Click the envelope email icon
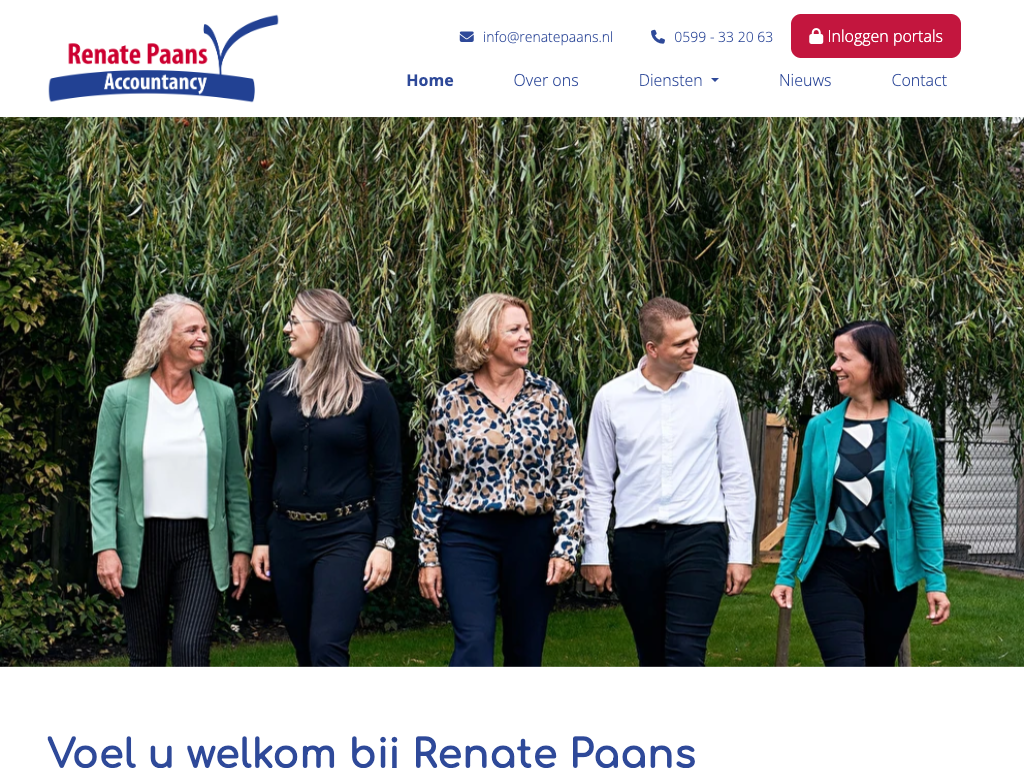The height and width of the screenshot is (768, 1024). [466, 37]
